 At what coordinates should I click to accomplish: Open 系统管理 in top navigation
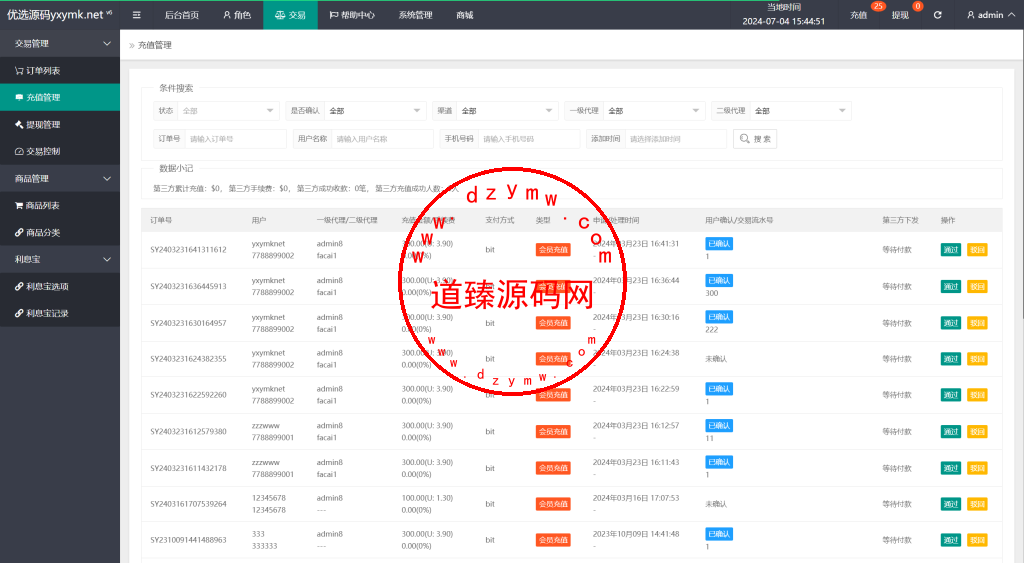[x=415, y=15]
